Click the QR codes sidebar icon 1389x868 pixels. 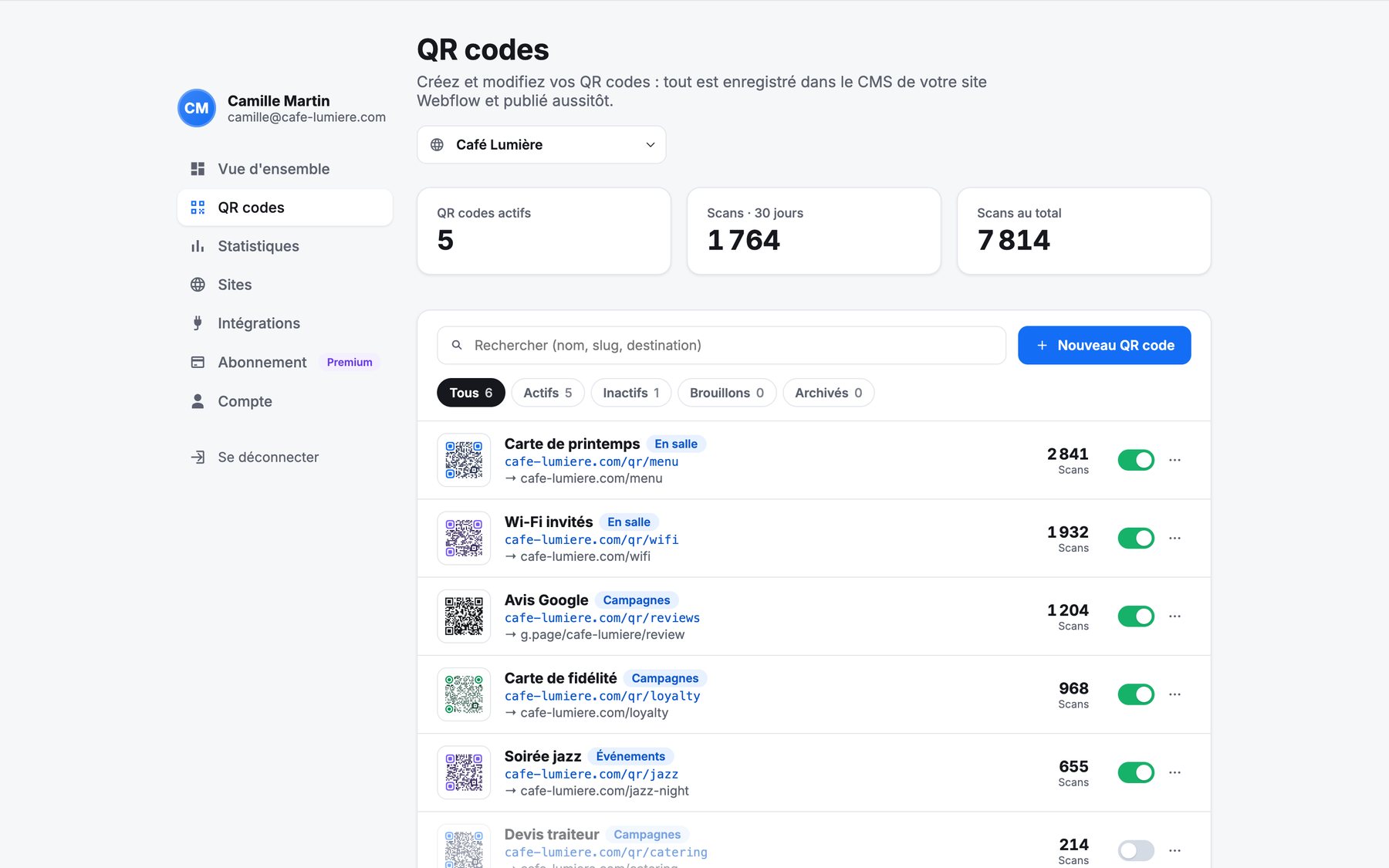click(x=198, y=208)
